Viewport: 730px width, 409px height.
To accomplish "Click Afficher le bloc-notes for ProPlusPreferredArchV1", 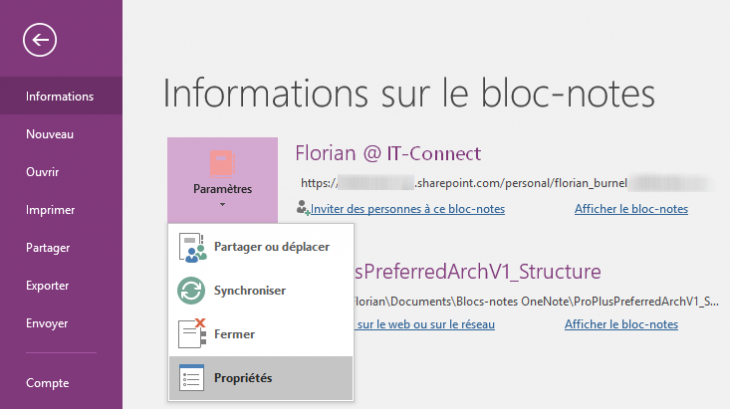I will 621,324.
